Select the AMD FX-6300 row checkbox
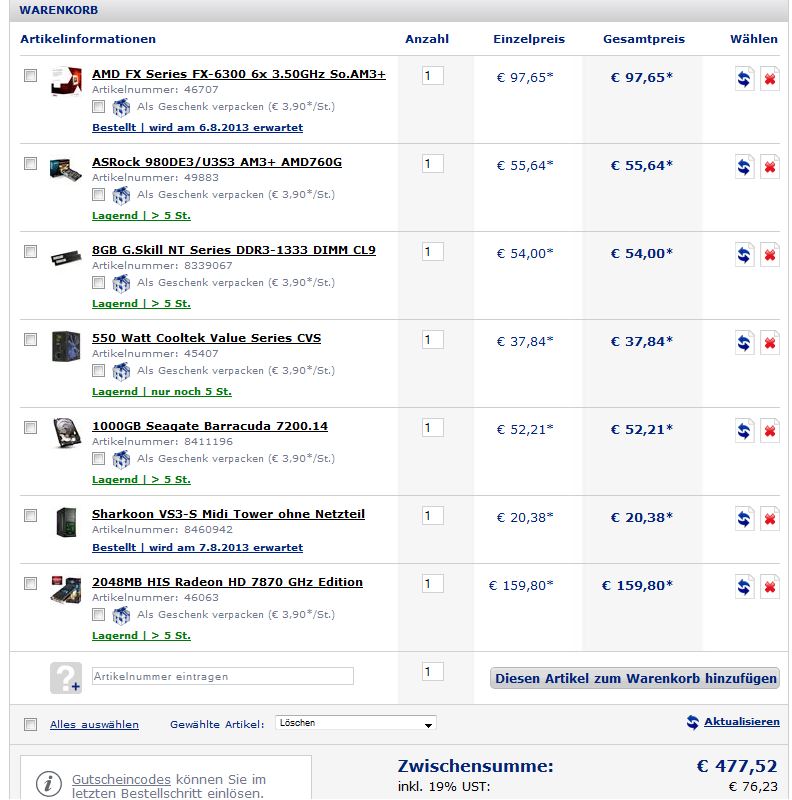Viewport: 792px width, 800px height. [x=31, y=76]
